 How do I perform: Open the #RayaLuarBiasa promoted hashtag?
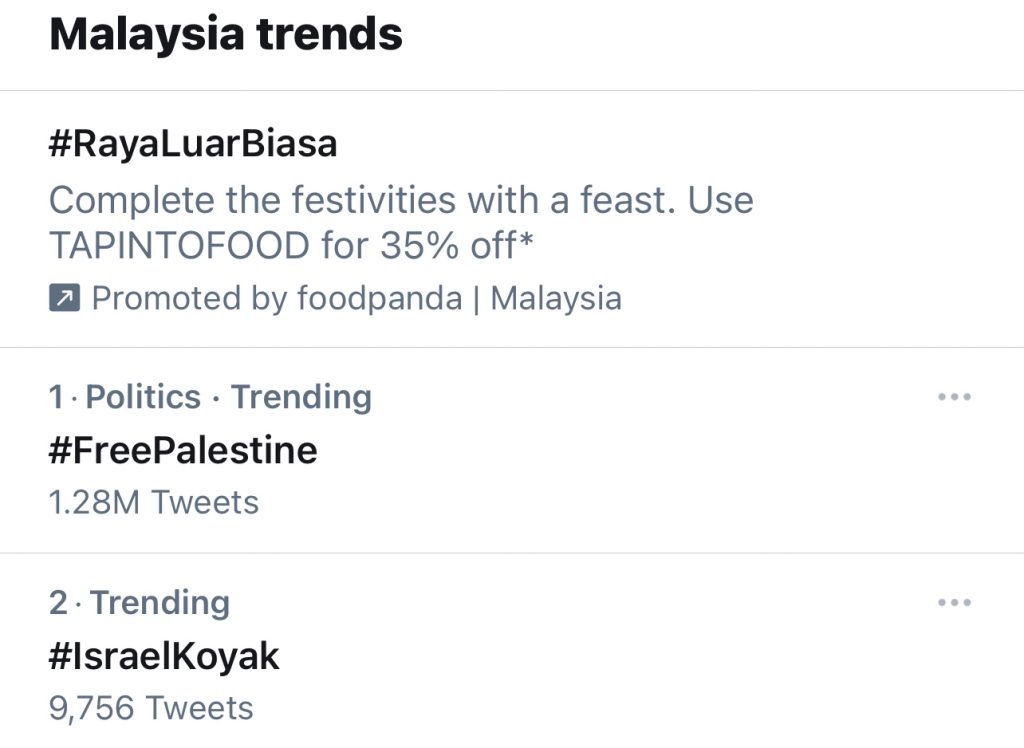pyautogui.click(x=193, y=144)
